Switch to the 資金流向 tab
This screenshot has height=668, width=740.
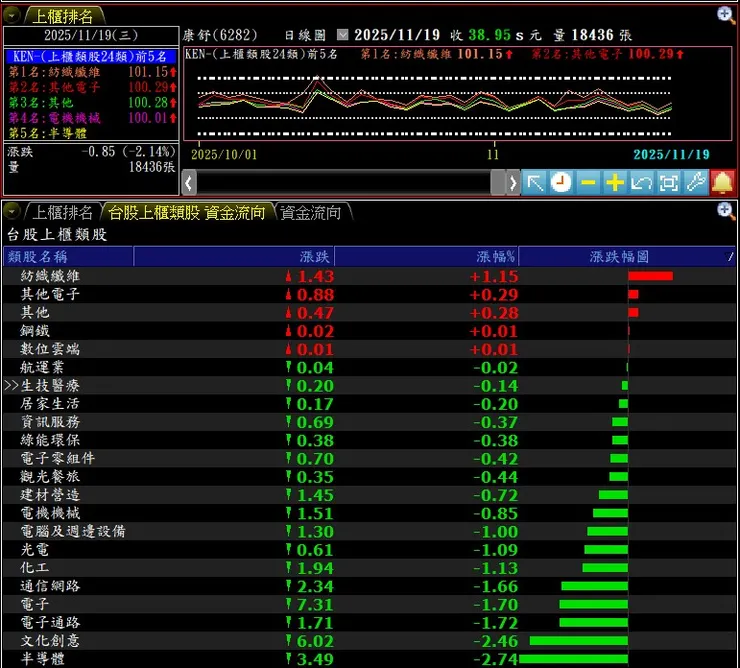(x=311, y=212)
